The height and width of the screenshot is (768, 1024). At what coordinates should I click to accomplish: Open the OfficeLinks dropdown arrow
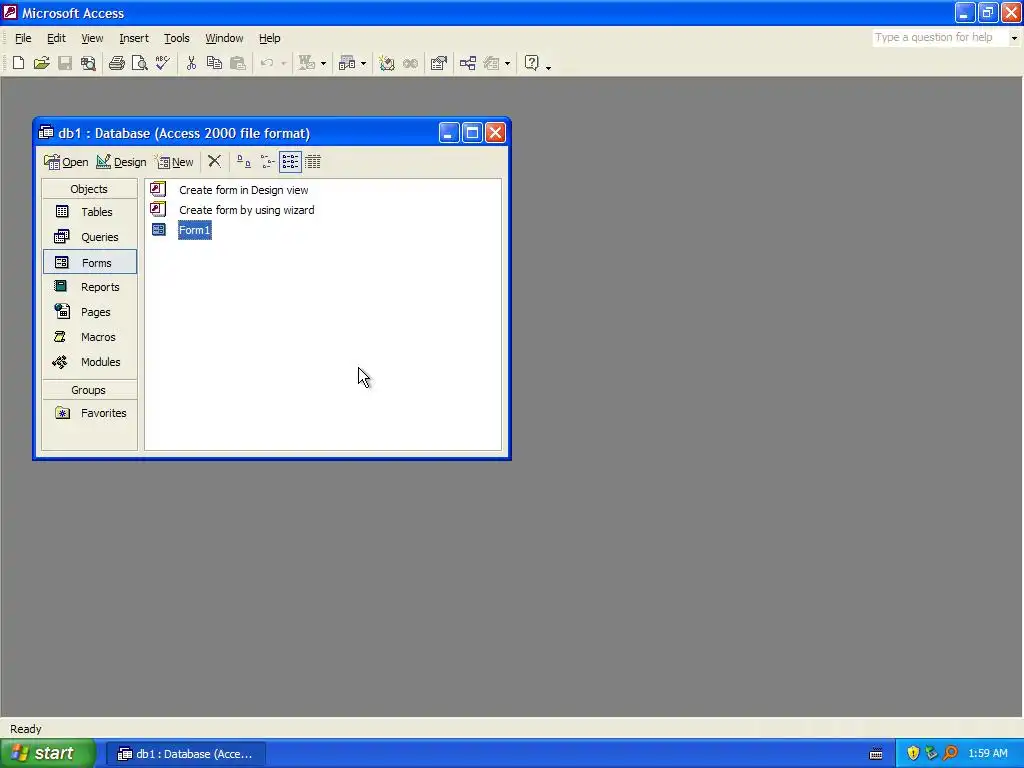(323, 63)
